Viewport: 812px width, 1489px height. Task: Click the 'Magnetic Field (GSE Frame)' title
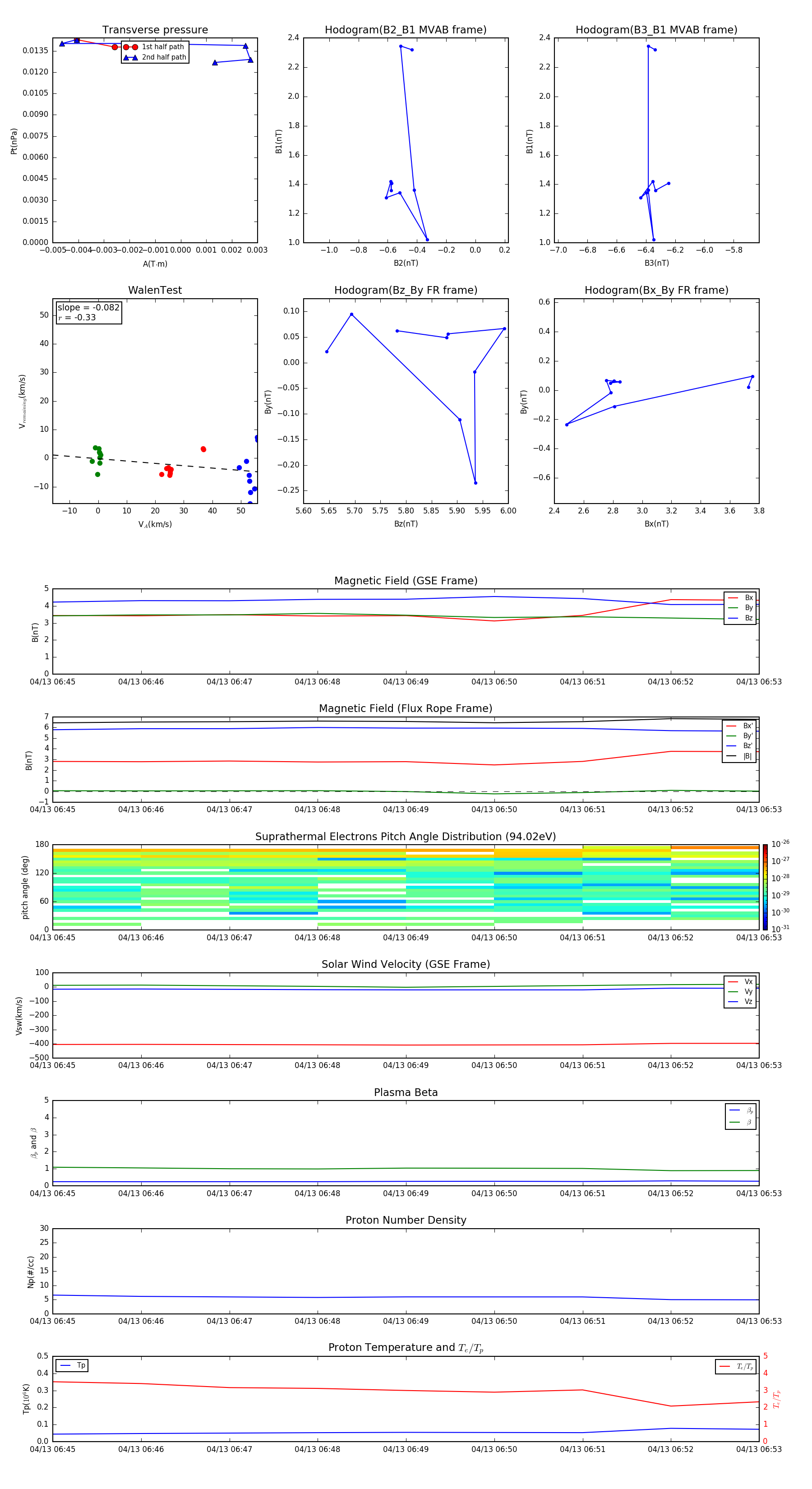[406, 581]
